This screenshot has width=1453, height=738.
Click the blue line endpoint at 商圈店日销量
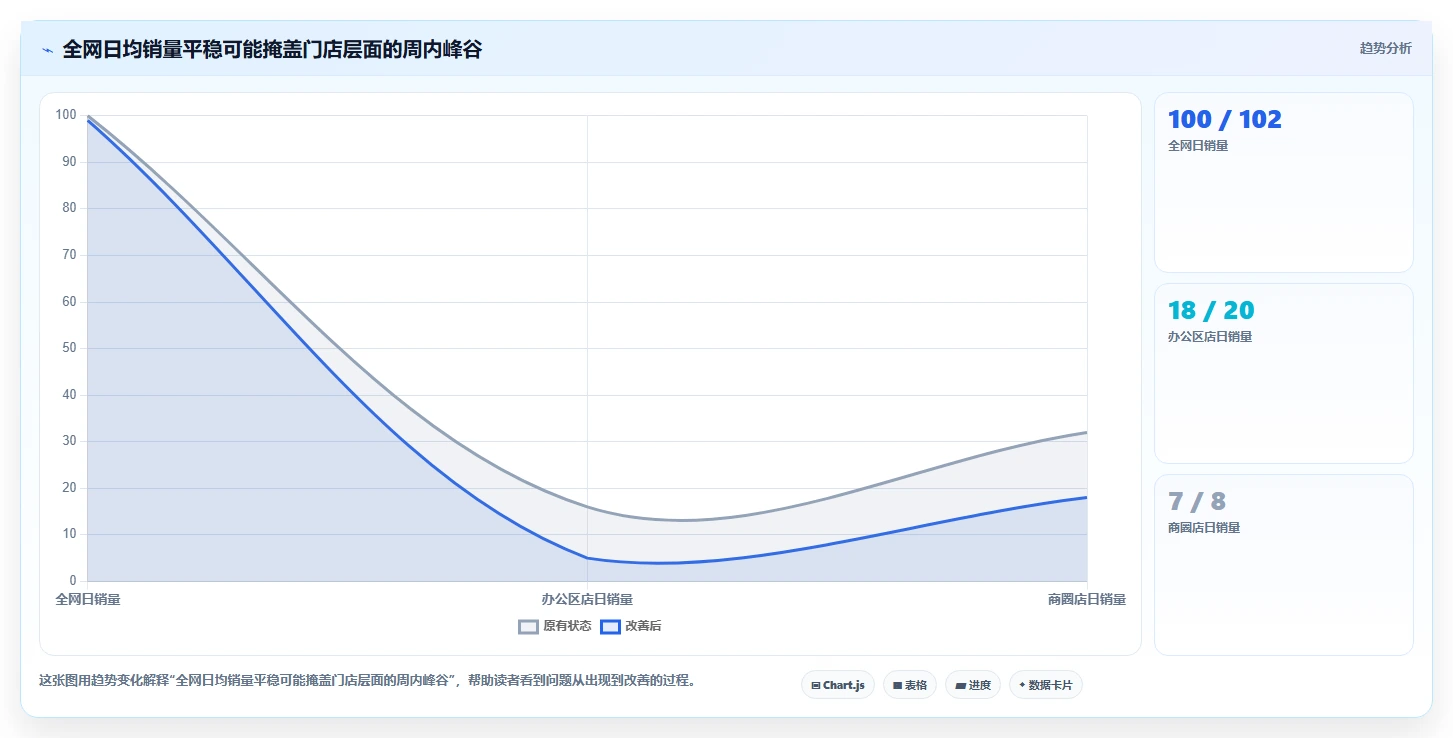[1087, 497]
